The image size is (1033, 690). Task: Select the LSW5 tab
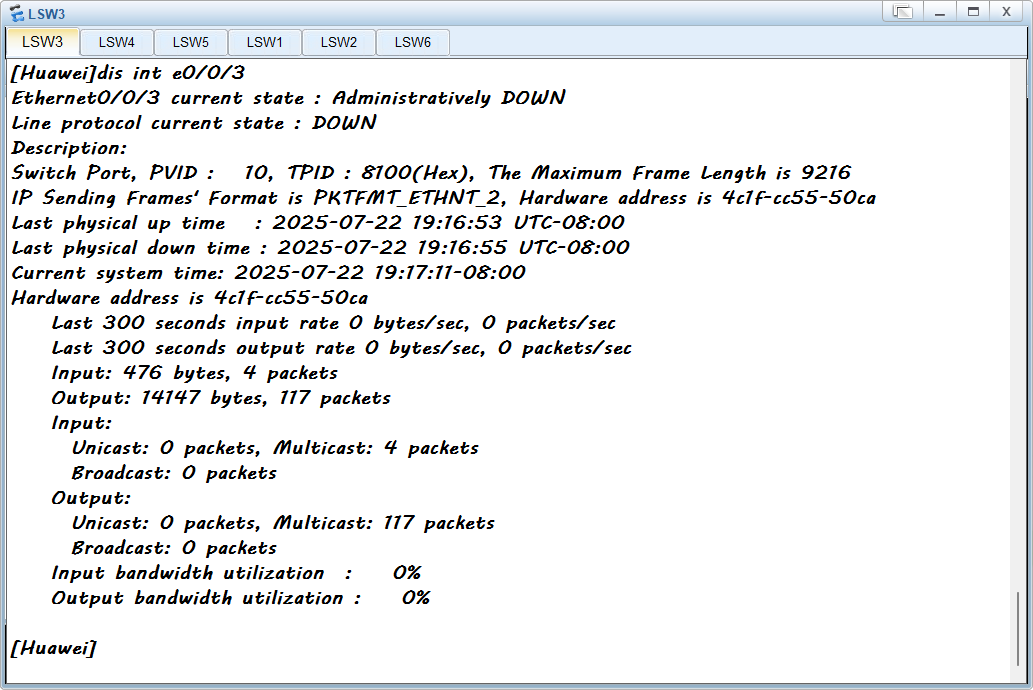190,43
